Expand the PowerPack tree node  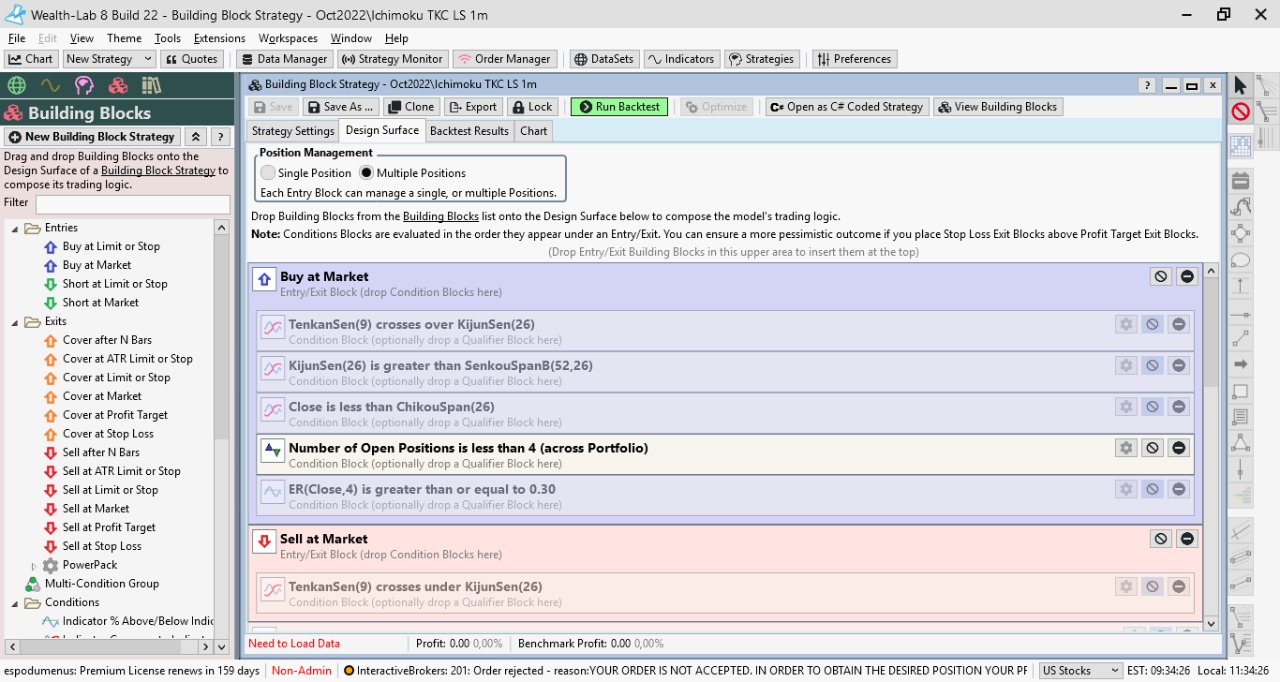click(34, 566)
